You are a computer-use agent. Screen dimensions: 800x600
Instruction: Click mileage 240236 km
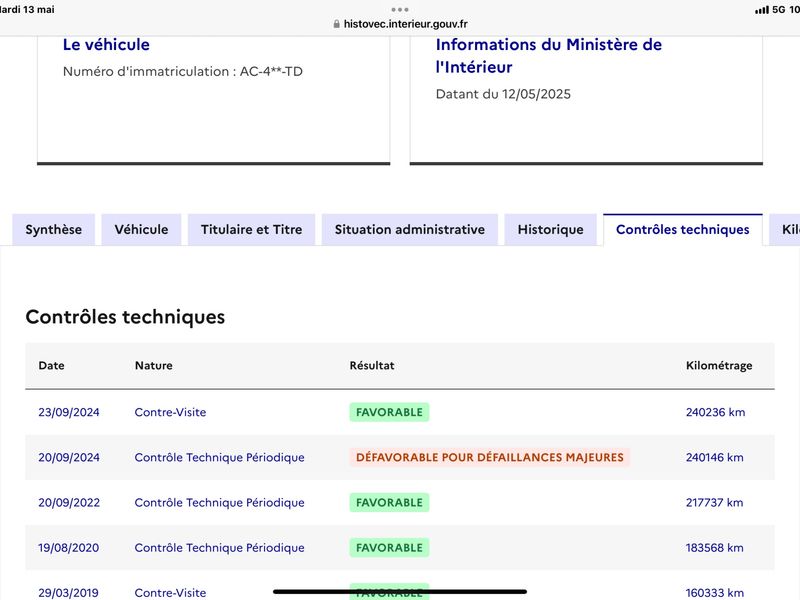tap(715, 412)
